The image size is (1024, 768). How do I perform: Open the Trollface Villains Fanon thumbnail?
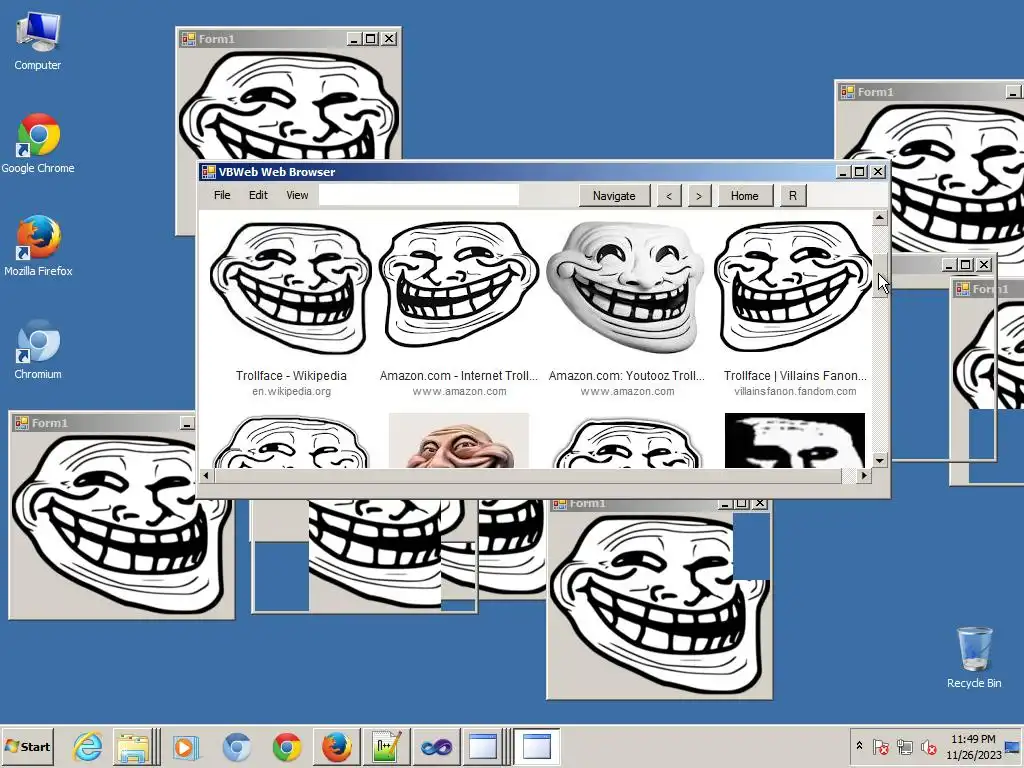pyautogui.click(x=795, y=286)
